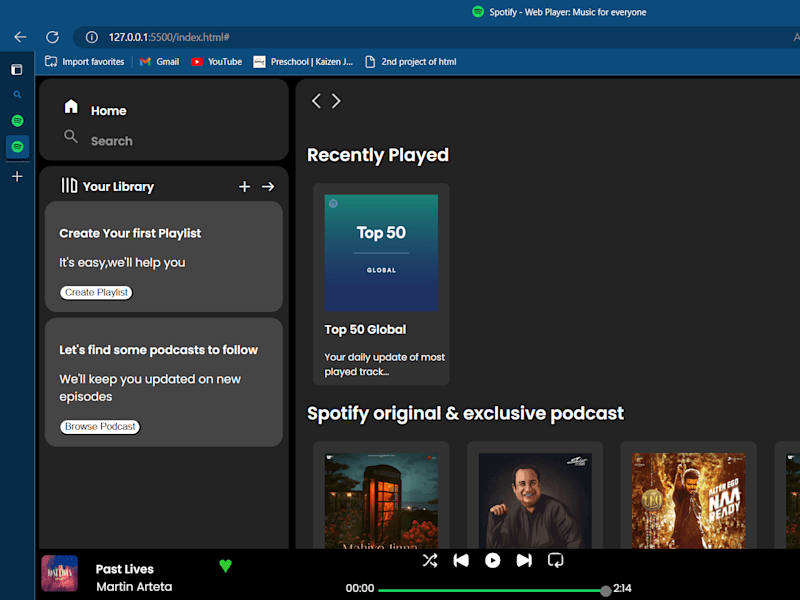
Task: Click Spotify original & exclusive podcast heading
Action: (465, 413)
